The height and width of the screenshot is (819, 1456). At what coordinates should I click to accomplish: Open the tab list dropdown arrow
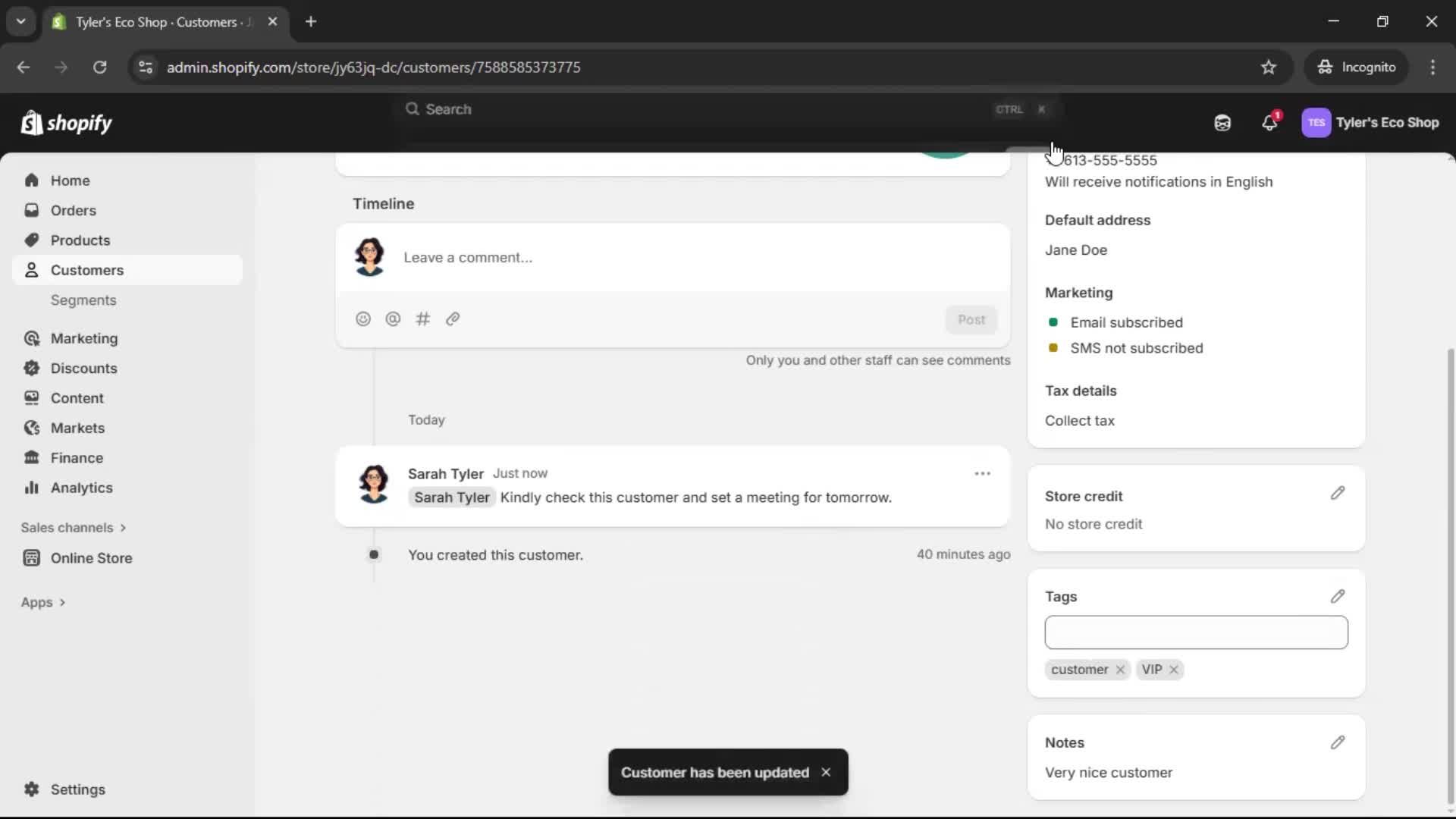click(20, 21)
